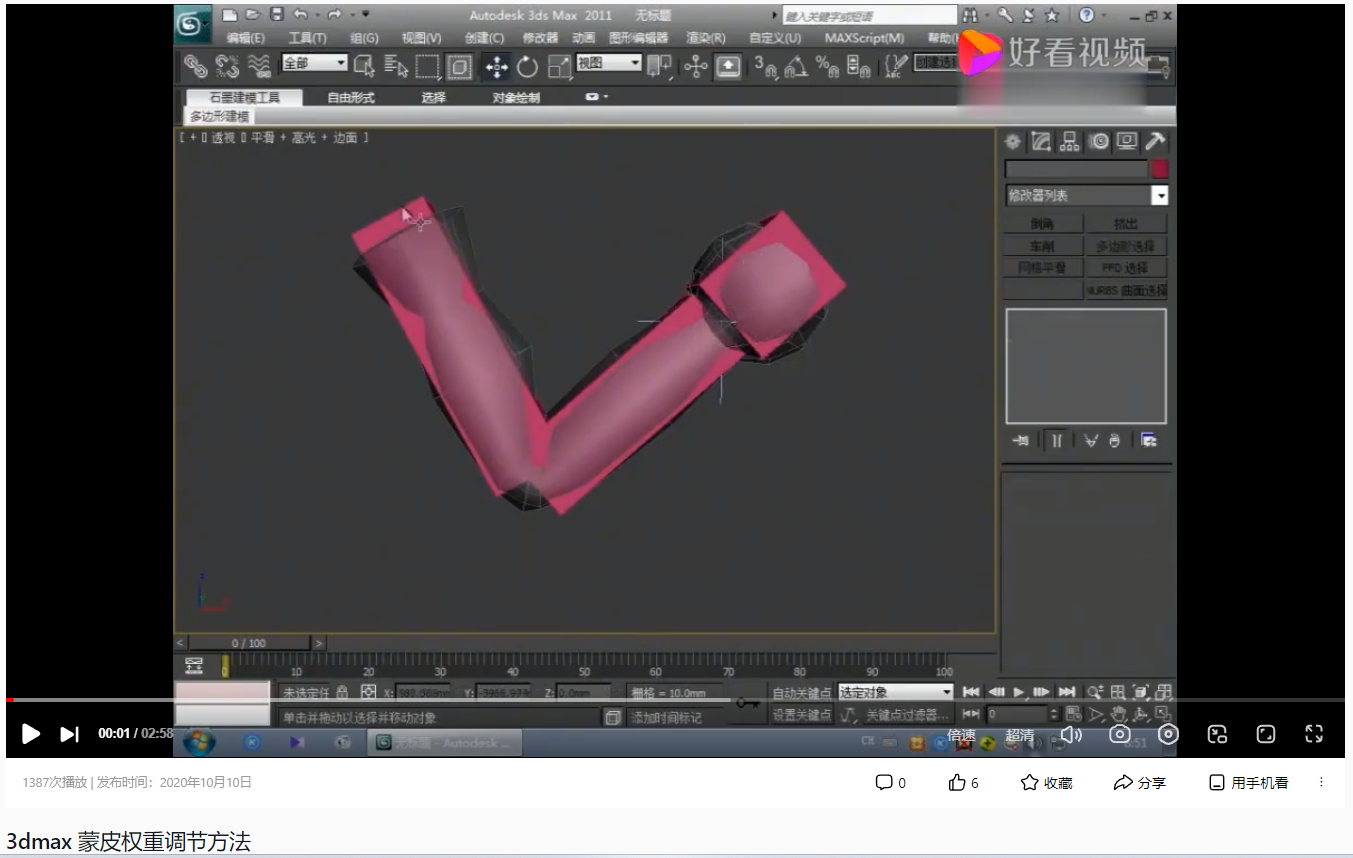1353x858 pixels.
Task: Toggle the 自动关键点 auto key button
Action: pos(802,693)
